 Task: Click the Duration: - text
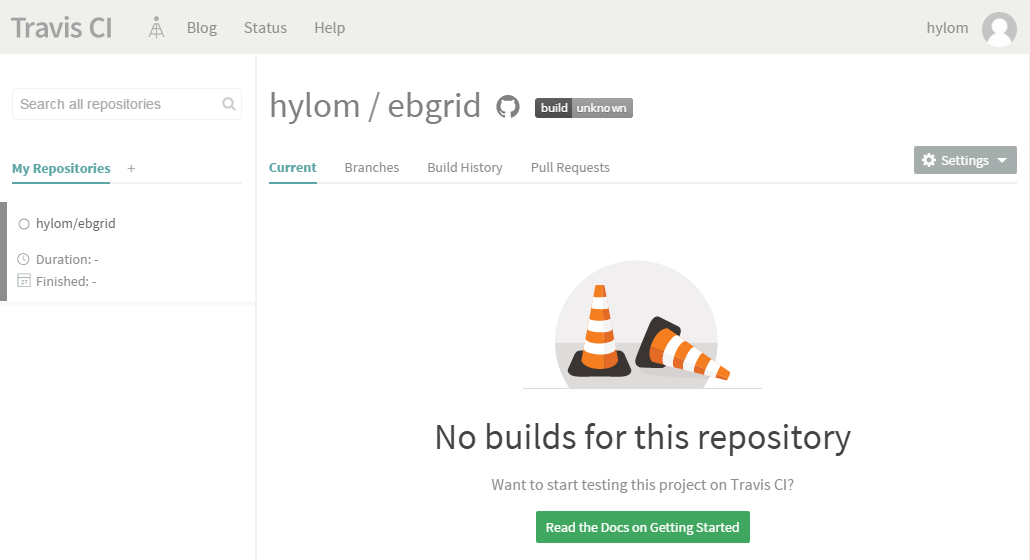[67, 259]
